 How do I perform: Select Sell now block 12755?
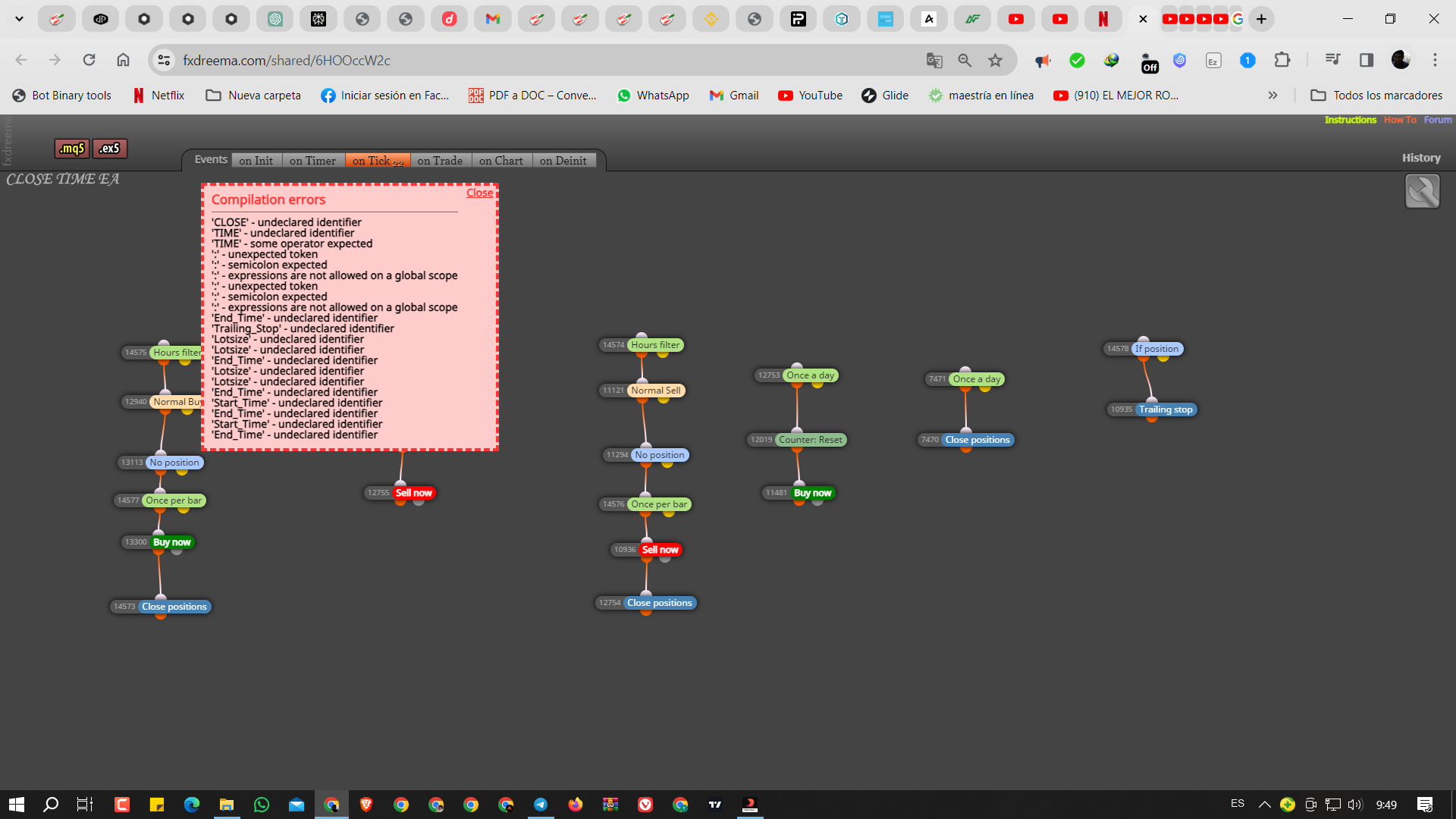tap(414, 493)
